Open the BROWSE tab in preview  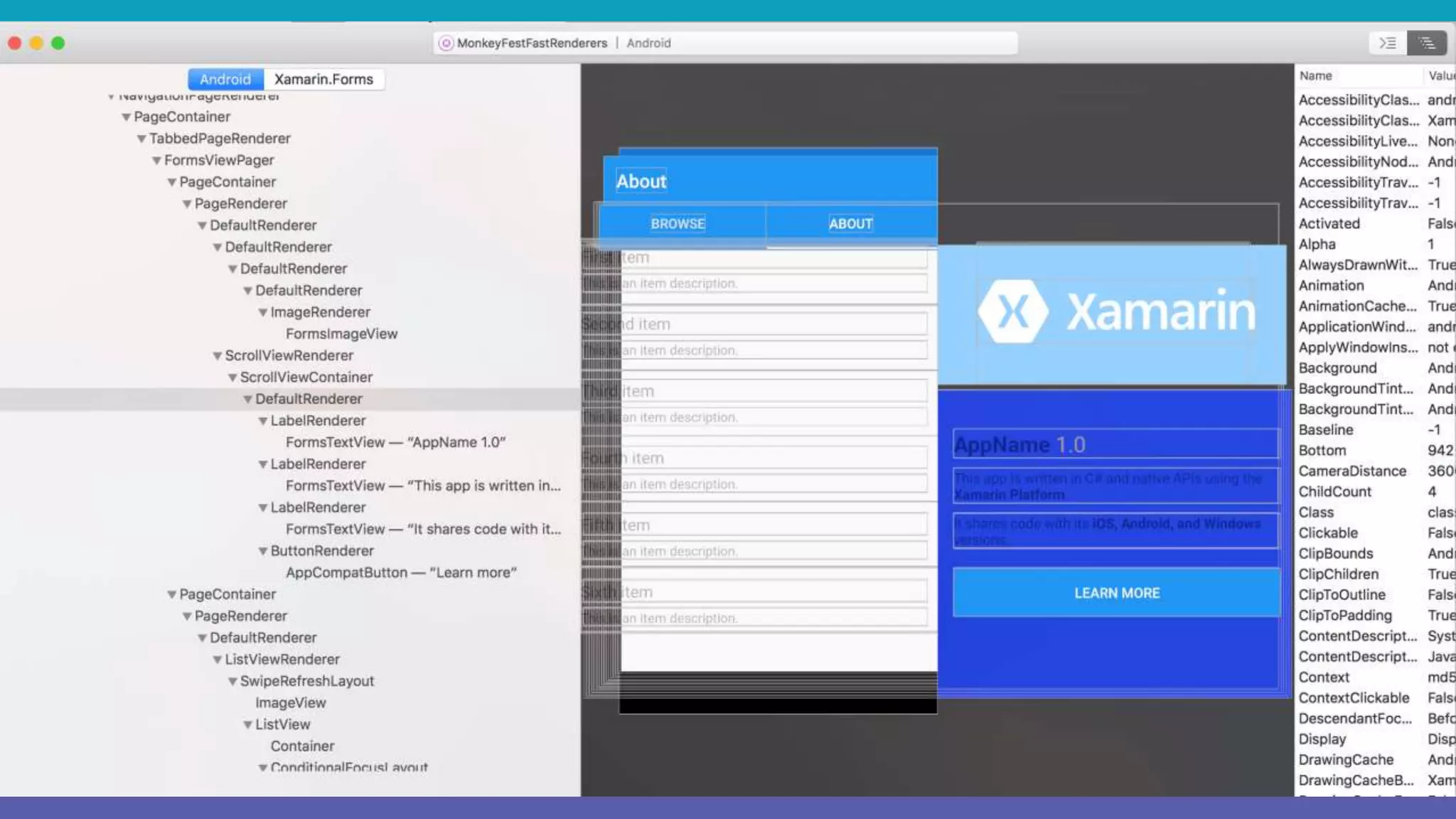[678, 224]
